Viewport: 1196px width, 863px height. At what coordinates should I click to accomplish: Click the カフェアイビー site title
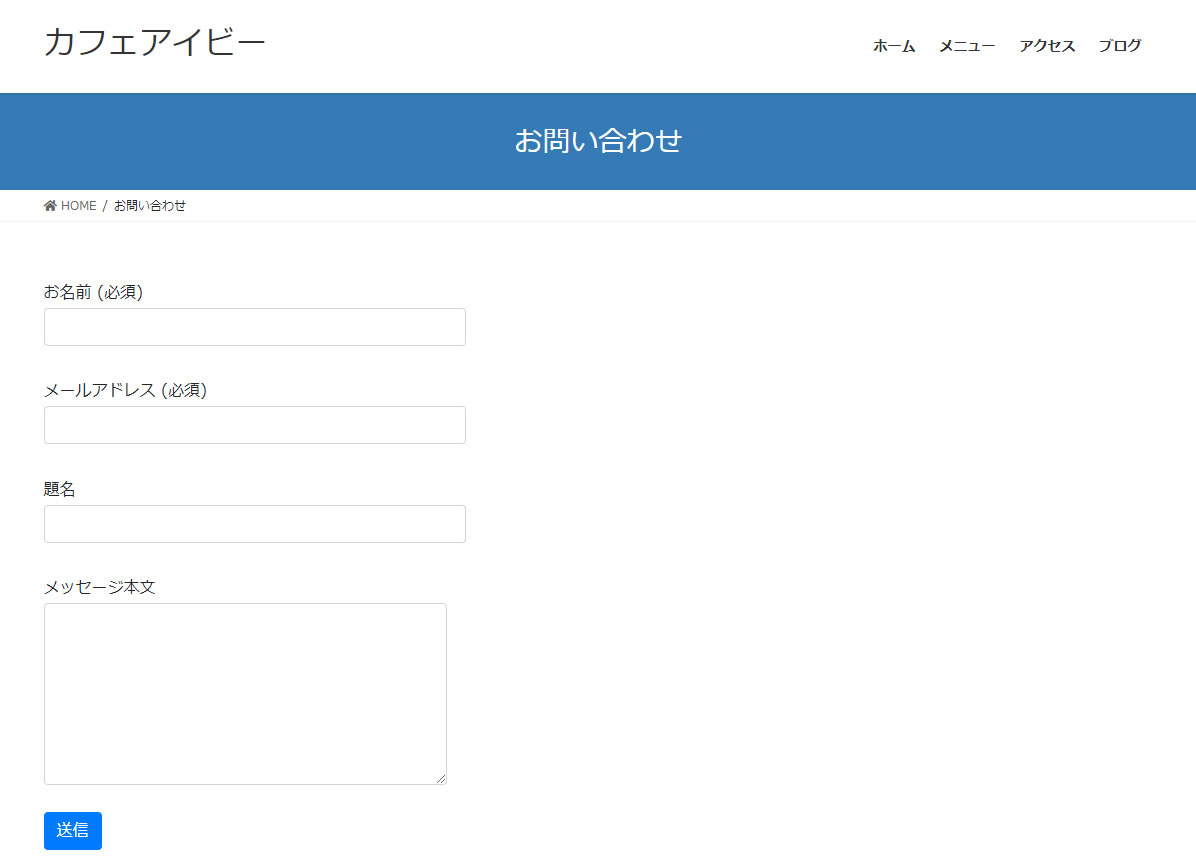(154, 42)
